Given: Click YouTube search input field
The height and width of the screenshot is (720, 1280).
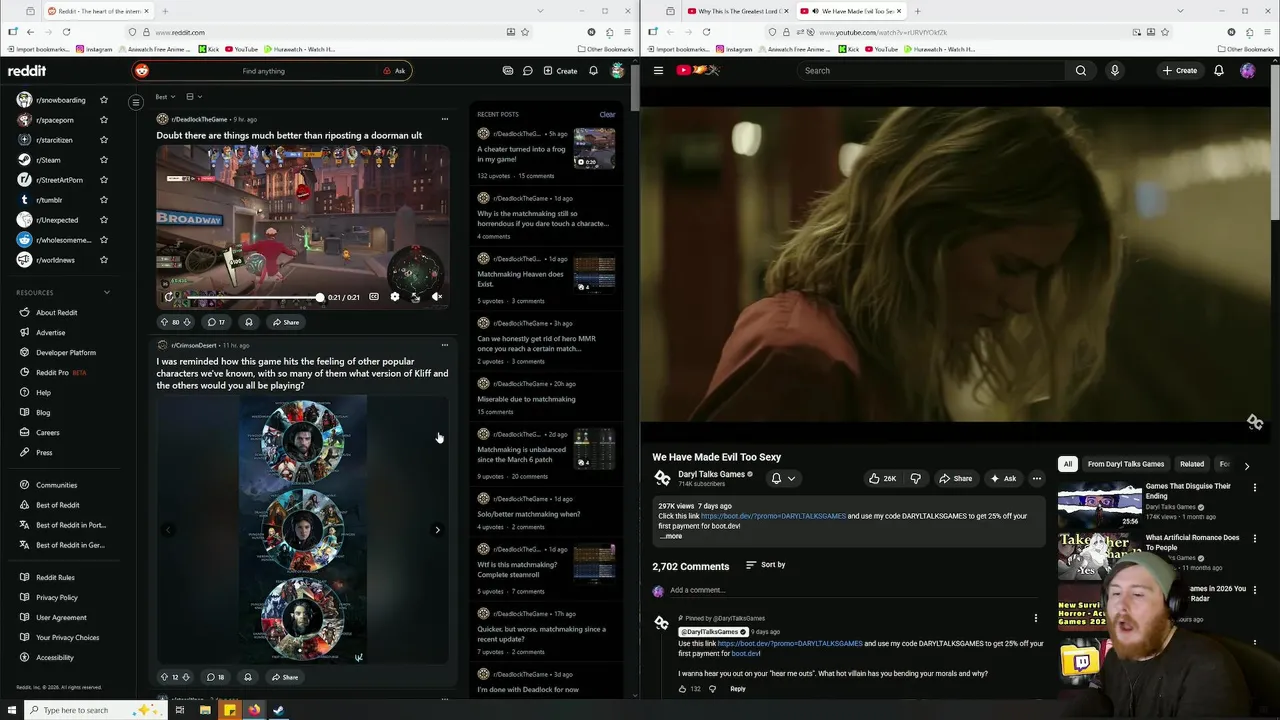Looking at the screenshot, I should (x=930, y=71).
